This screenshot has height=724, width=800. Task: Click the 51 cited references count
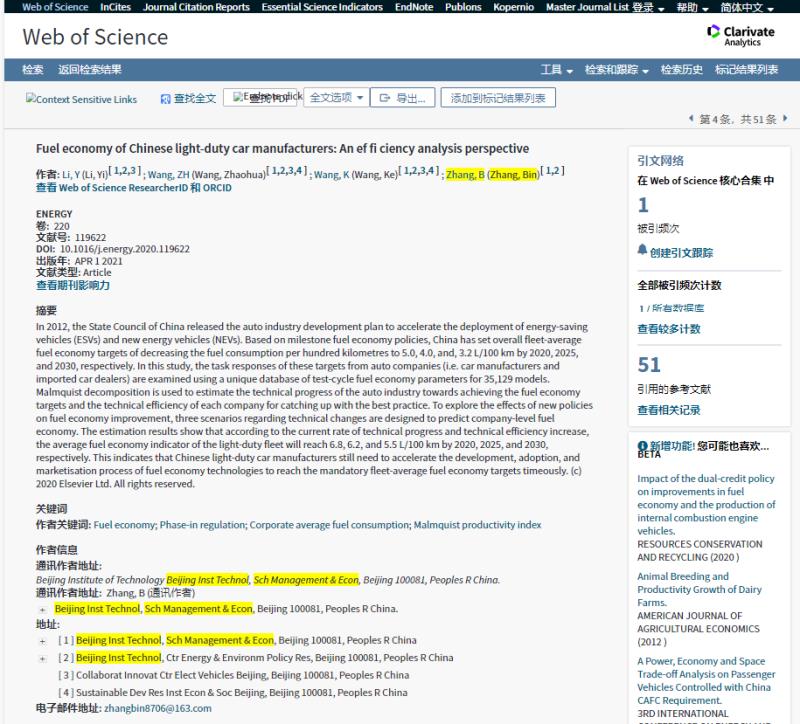(x=649, y=365)
